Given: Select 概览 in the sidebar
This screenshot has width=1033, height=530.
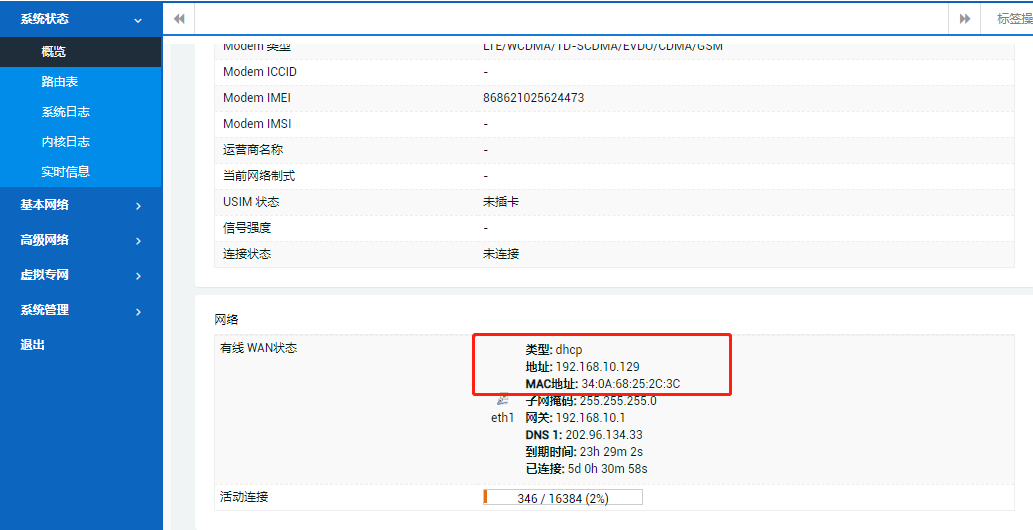Looking at the screenshot, I should coord(54,52).
